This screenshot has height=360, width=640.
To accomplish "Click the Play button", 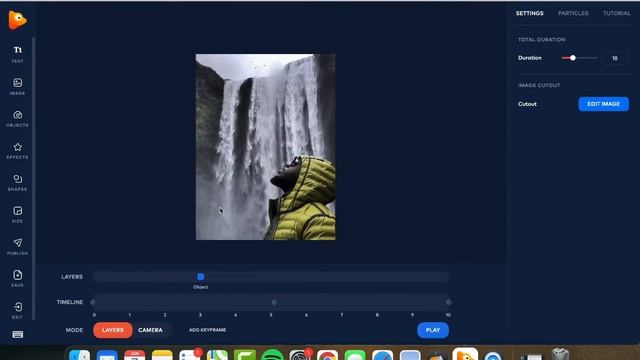I will [433, 330].
